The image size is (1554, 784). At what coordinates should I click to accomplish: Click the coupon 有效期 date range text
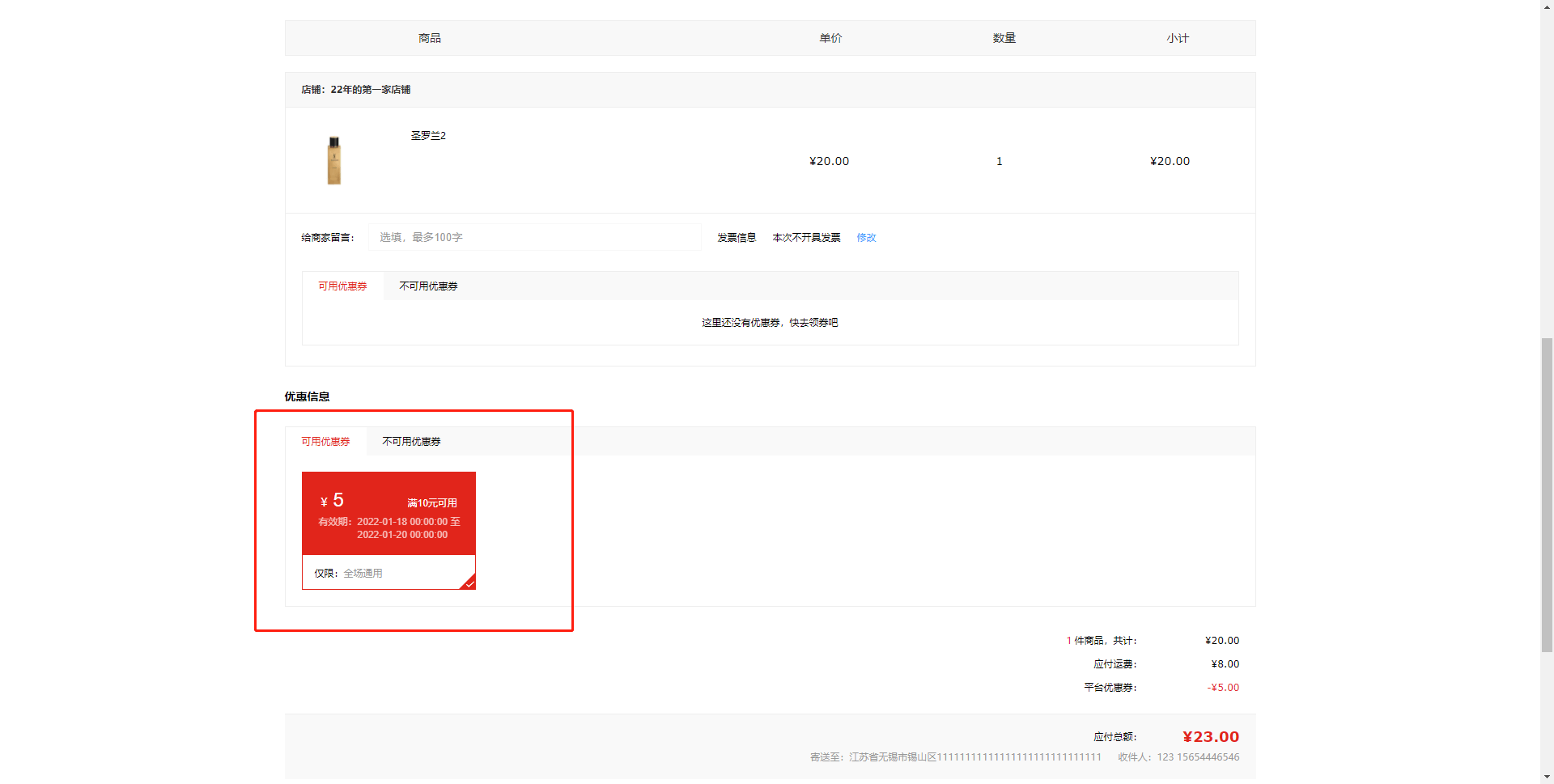pyautogui.click(x=388, y=528)
